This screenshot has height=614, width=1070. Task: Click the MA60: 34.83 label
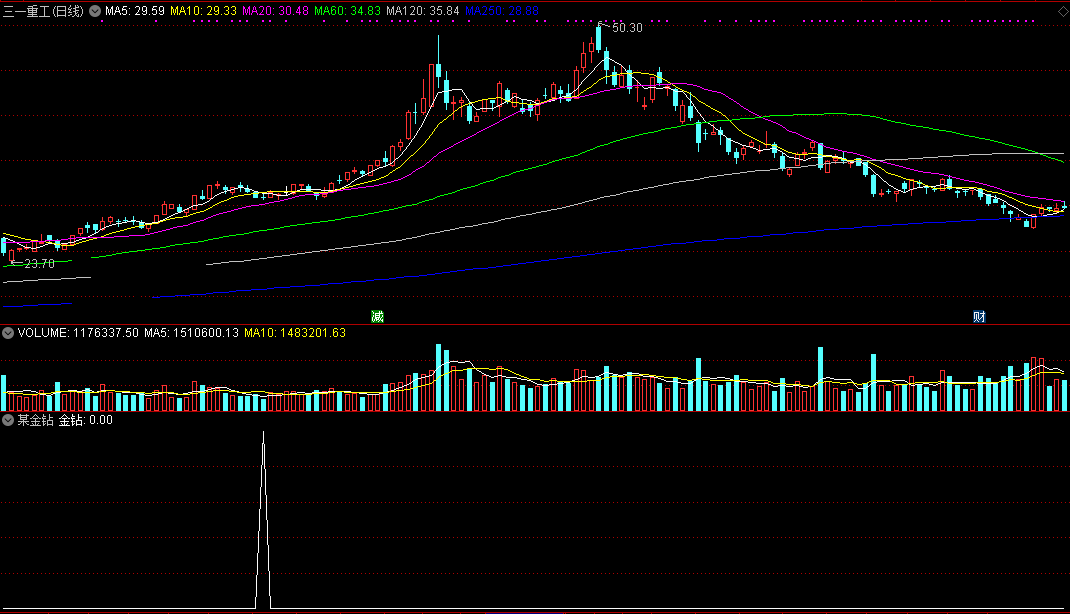pyautogui.click(x=347, y=11)
